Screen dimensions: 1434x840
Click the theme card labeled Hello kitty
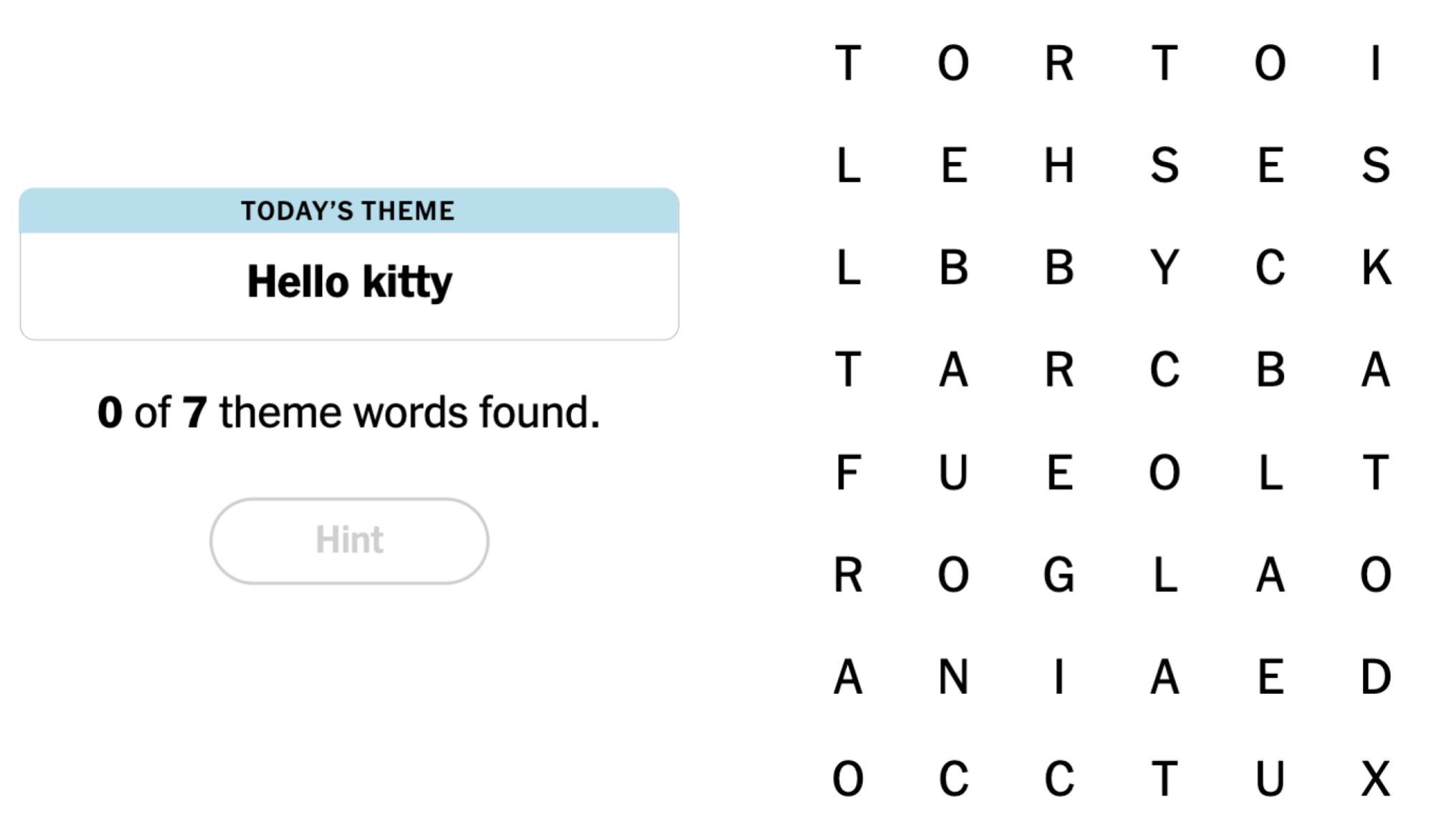(x=349, y=282)
